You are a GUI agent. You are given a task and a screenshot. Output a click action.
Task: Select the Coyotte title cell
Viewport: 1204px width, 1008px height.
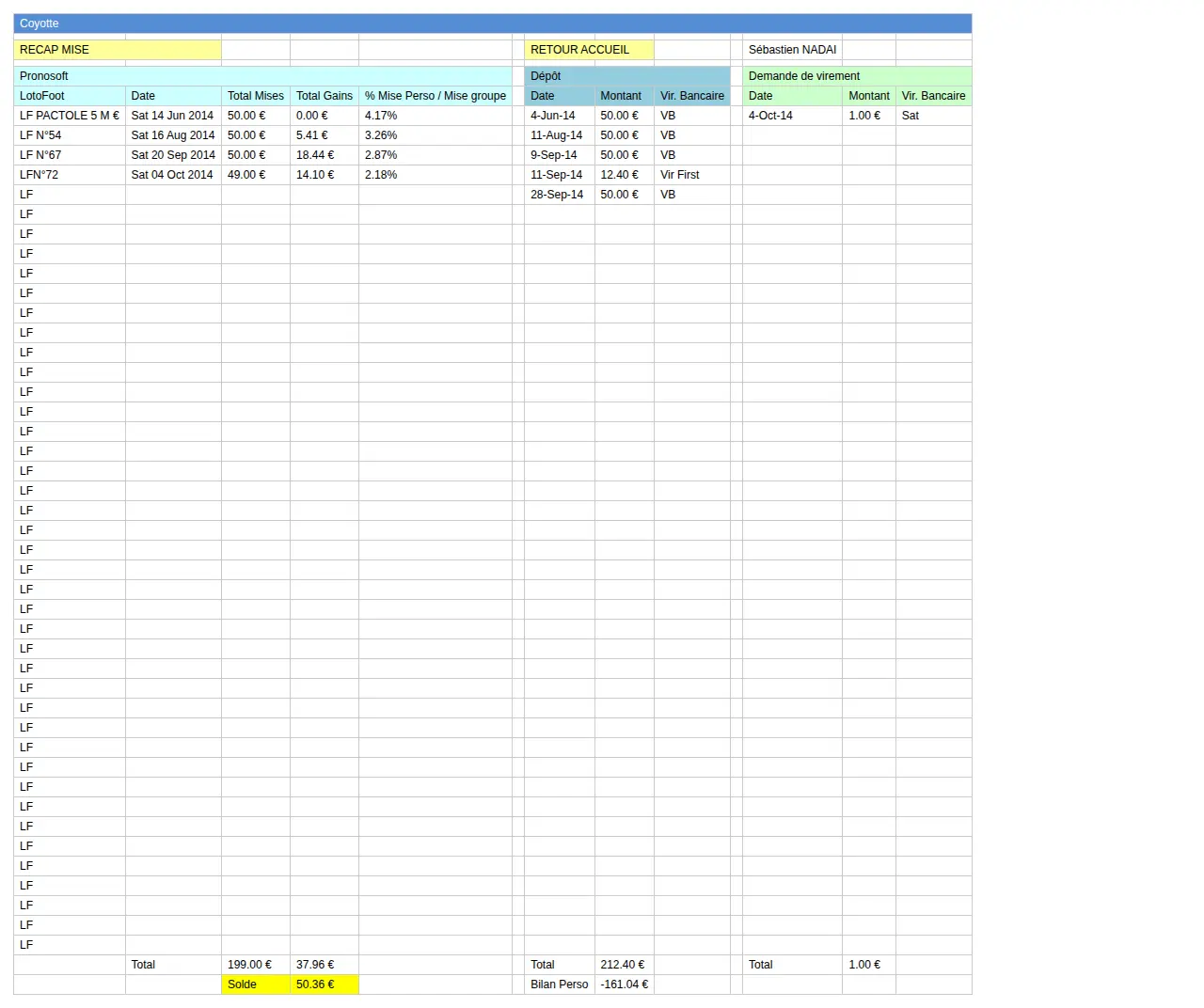492,24
